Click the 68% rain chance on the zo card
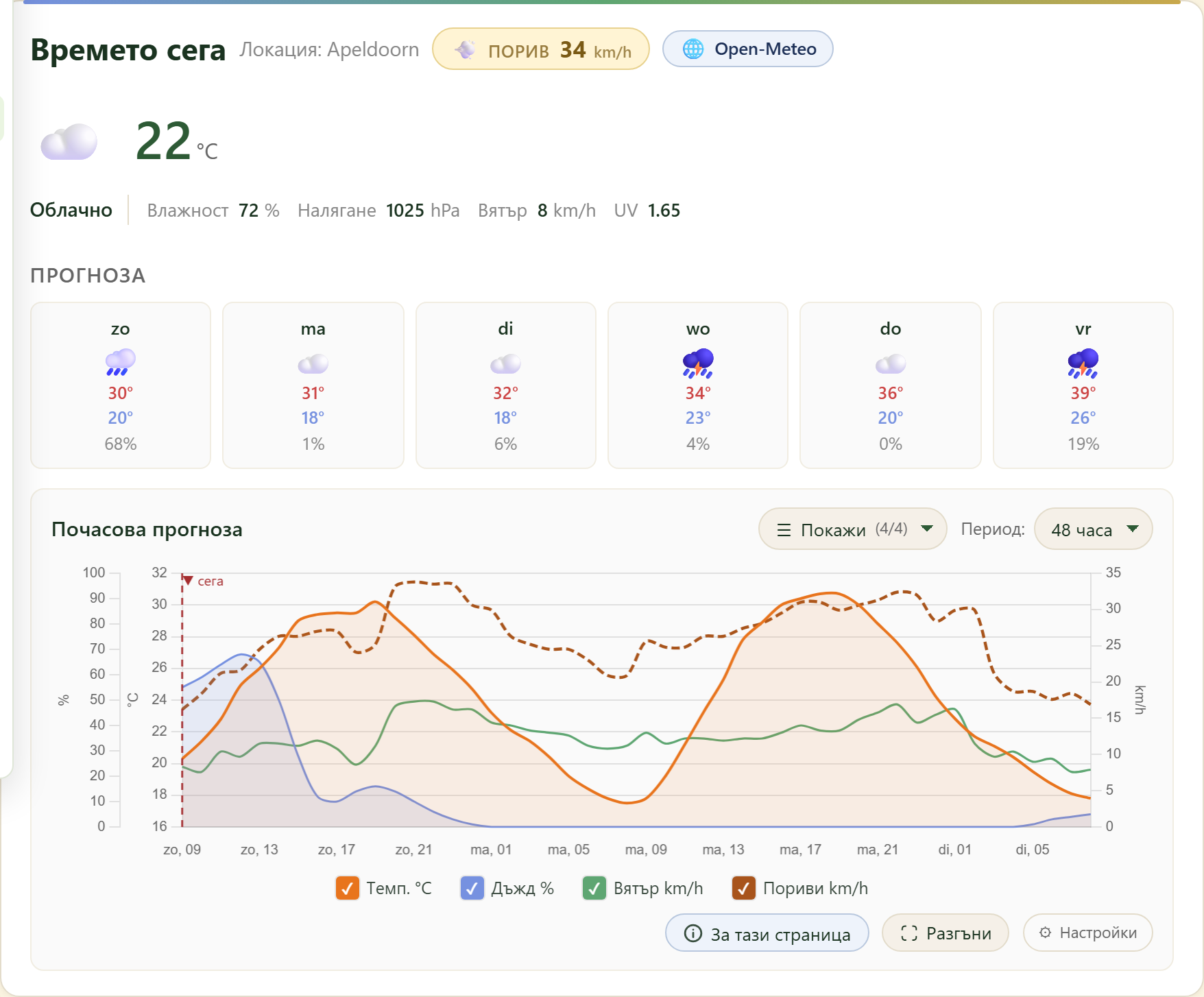Screen dimensions: 1204x997 click(121, 444)
